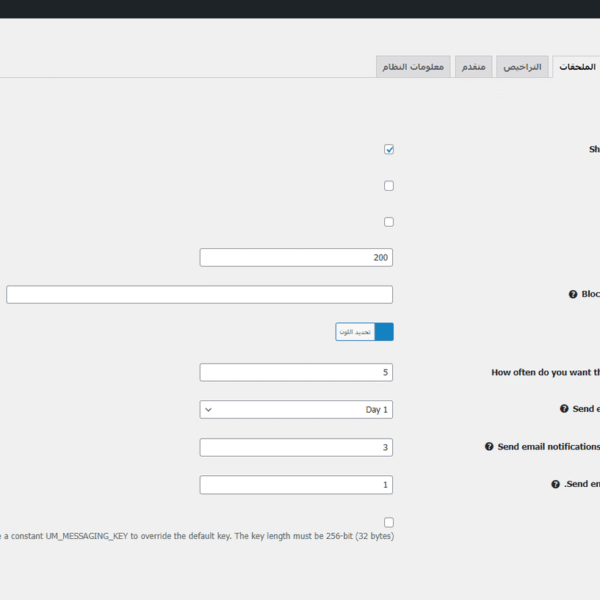Focus the empty wide Block text field

click(x=200, y=295)
